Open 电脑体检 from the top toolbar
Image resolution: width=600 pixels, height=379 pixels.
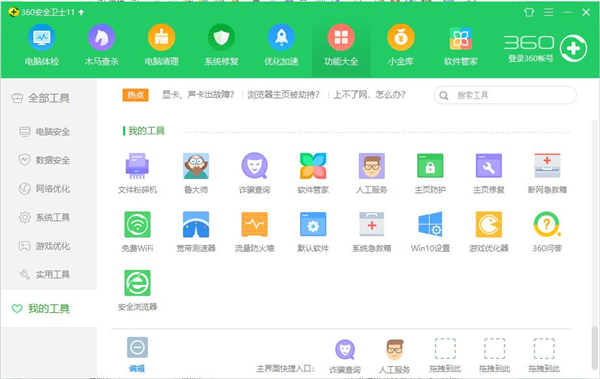[x=42, y=45]
